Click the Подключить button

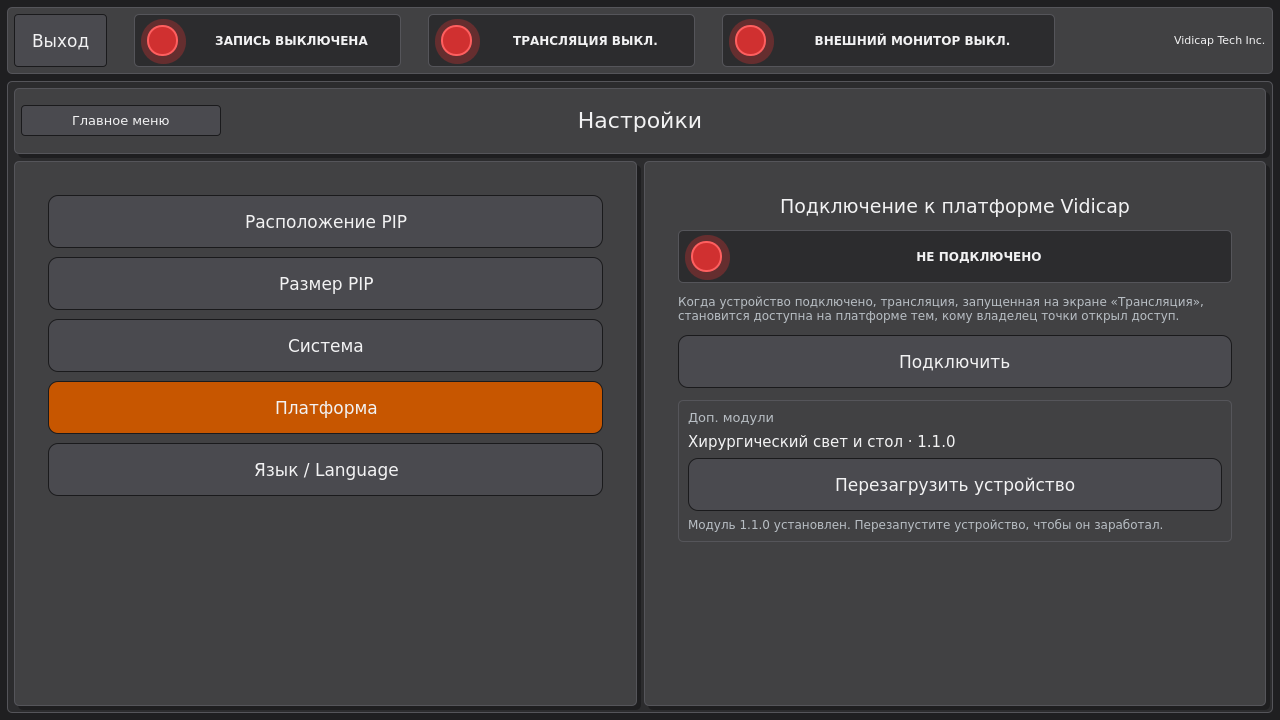pyautogui.click(x=955, y=362)
